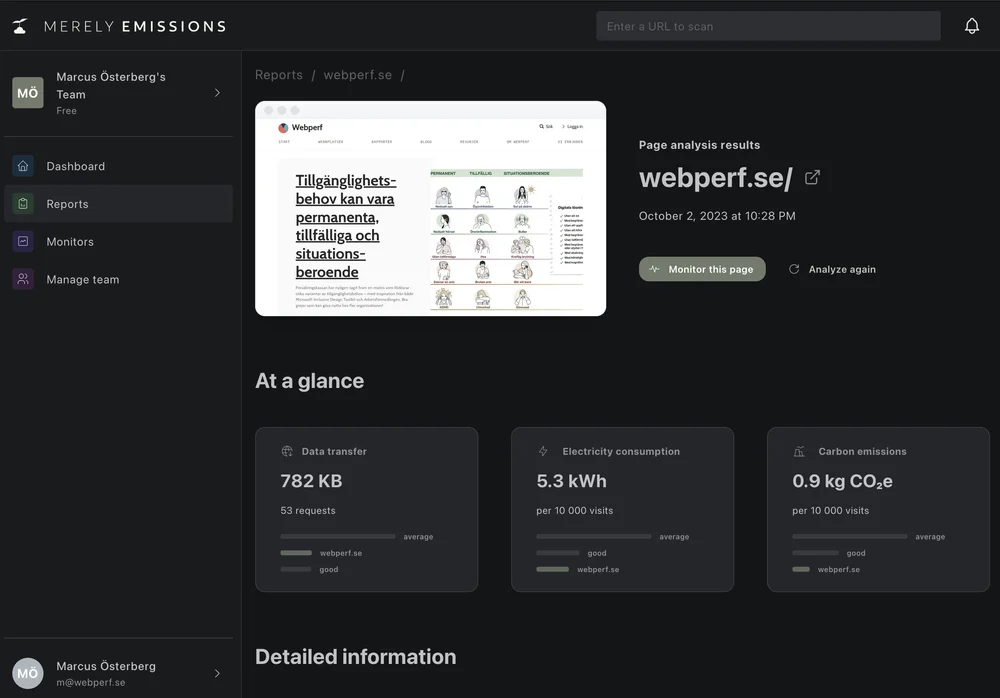Viewport: 1000px width, 698px height.
Task: Click the Data transfer card icon
Action: pyautogui.click(x=285, y=450)
